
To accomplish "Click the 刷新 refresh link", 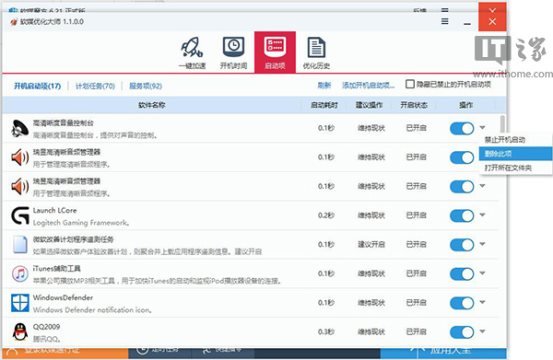I will [324, 85].
